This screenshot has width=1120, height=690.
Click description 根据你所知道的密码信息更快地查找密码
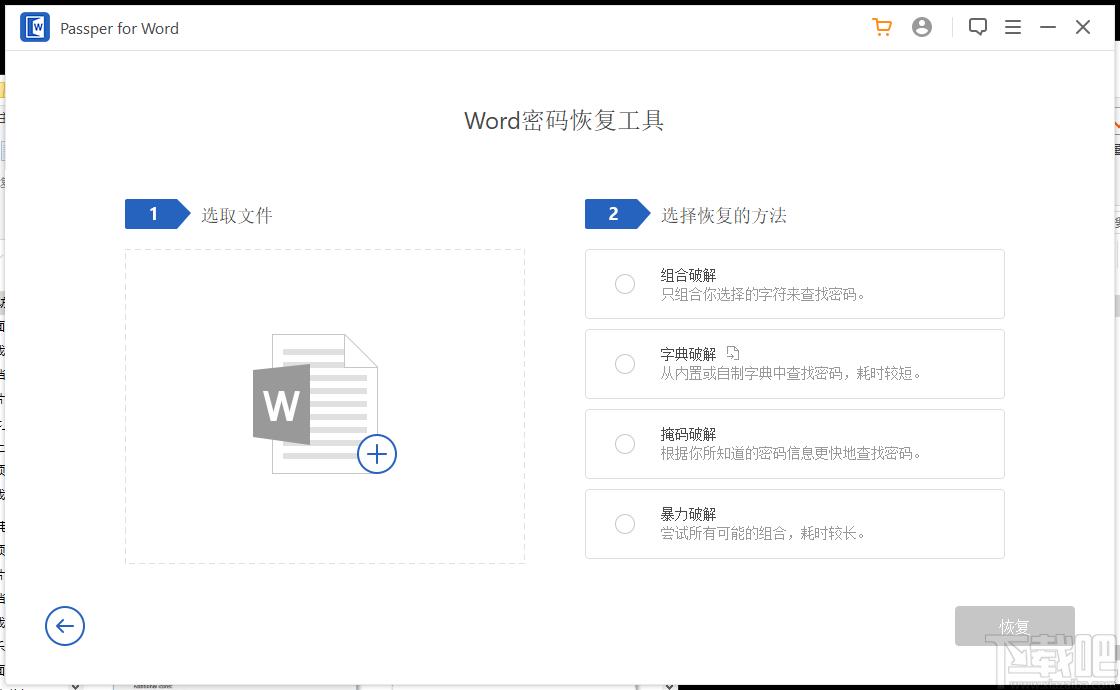point(791,453)
